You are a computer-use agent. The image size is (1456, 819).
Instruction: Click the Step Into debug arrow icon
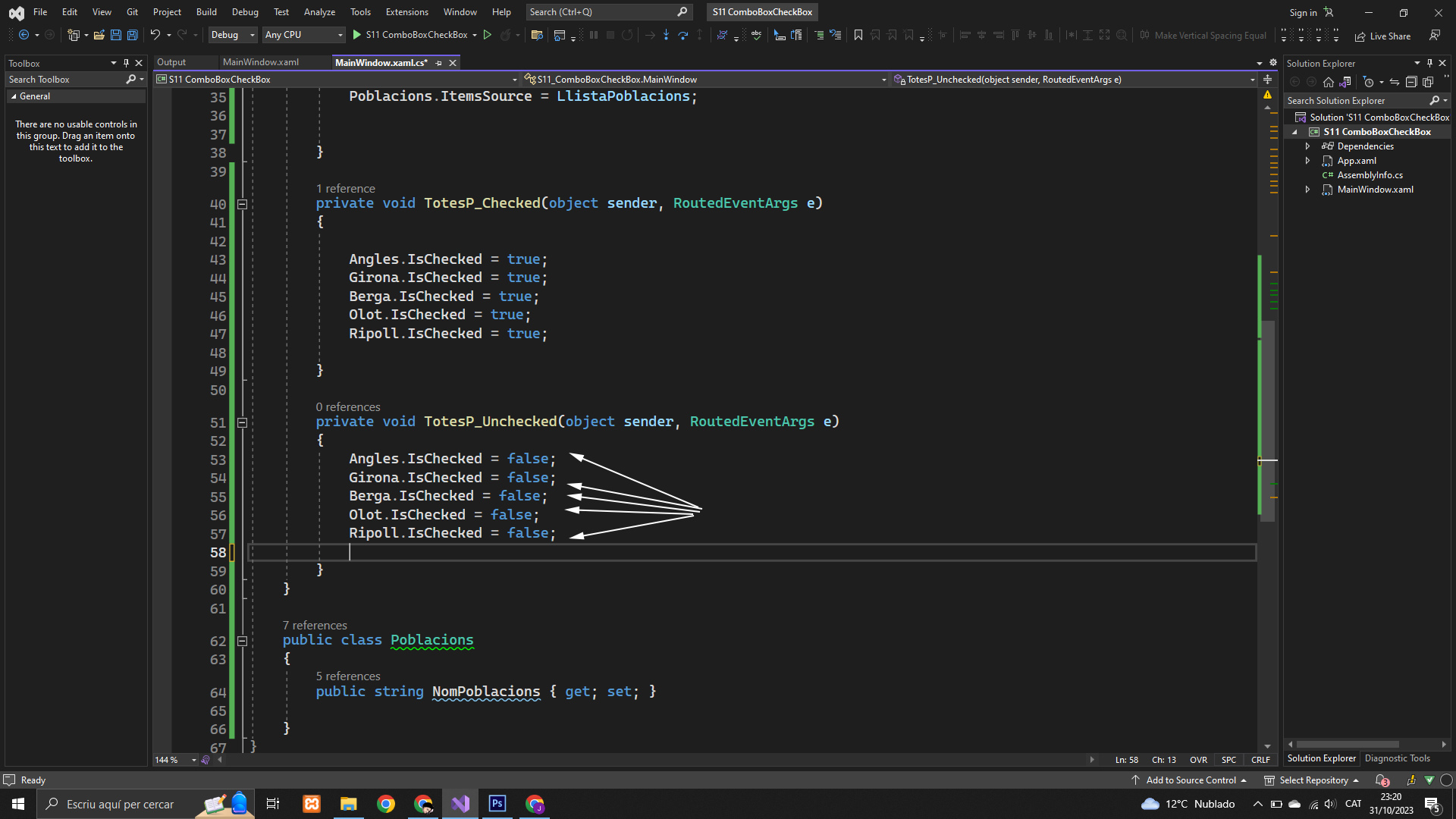[666, 35]
